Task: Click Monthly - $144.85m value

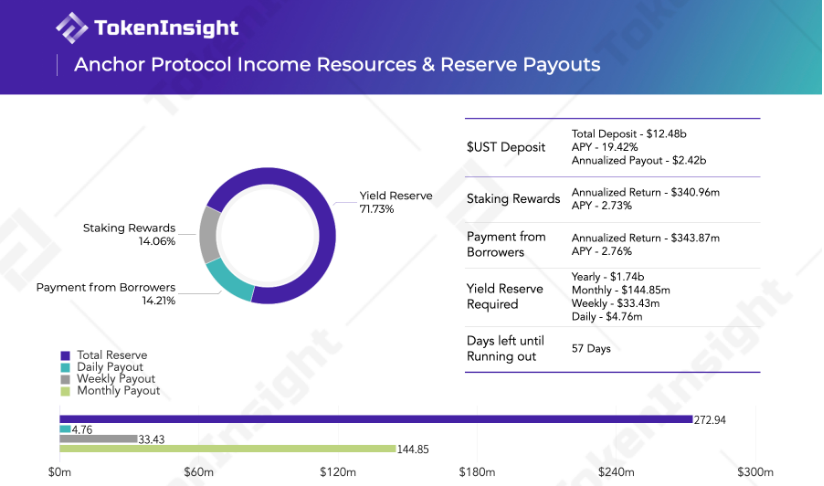Action: pos(621,290)
